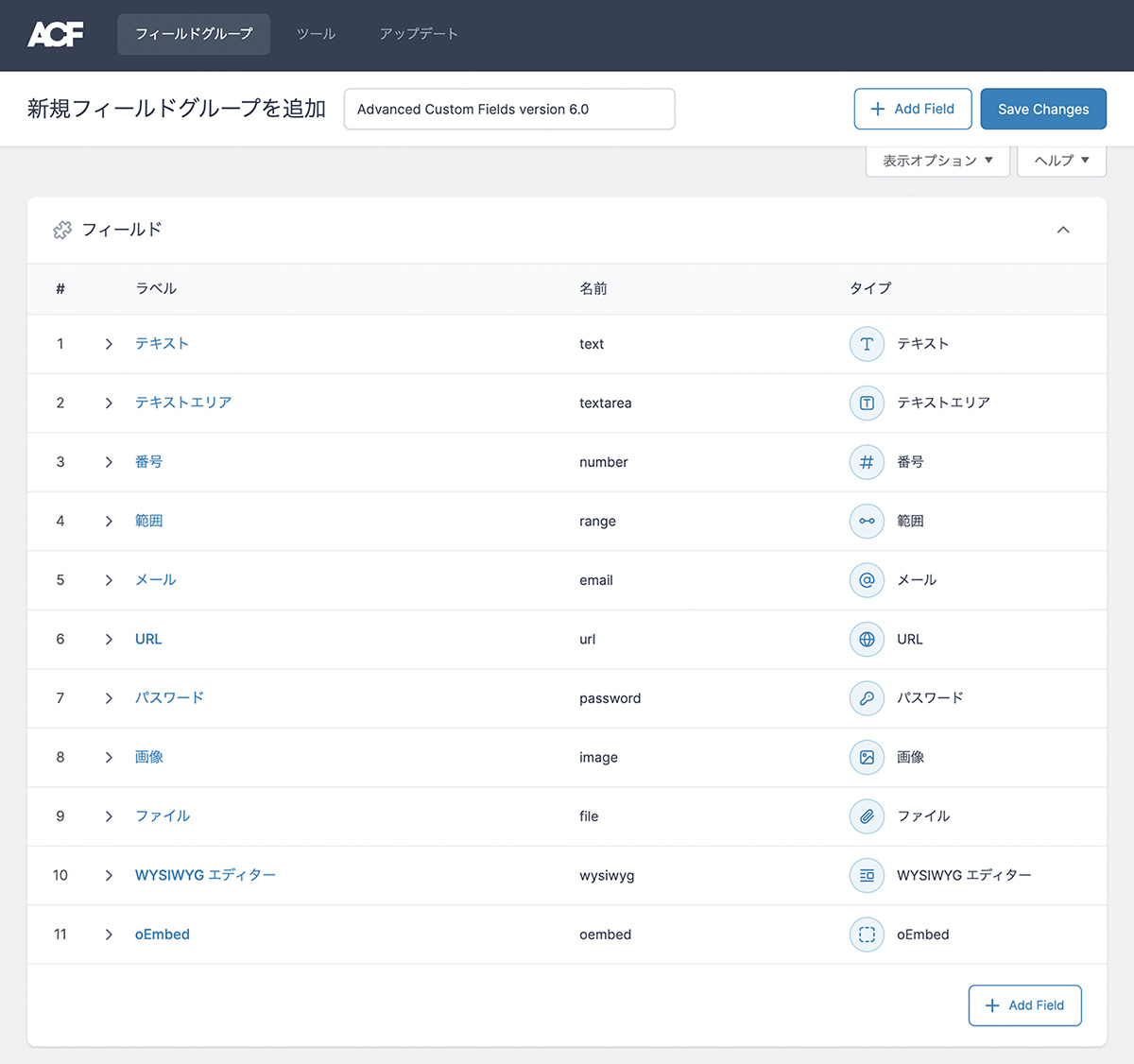
Task: Expand the テキストエリア field row chevron
Action: tap(109, 403)
